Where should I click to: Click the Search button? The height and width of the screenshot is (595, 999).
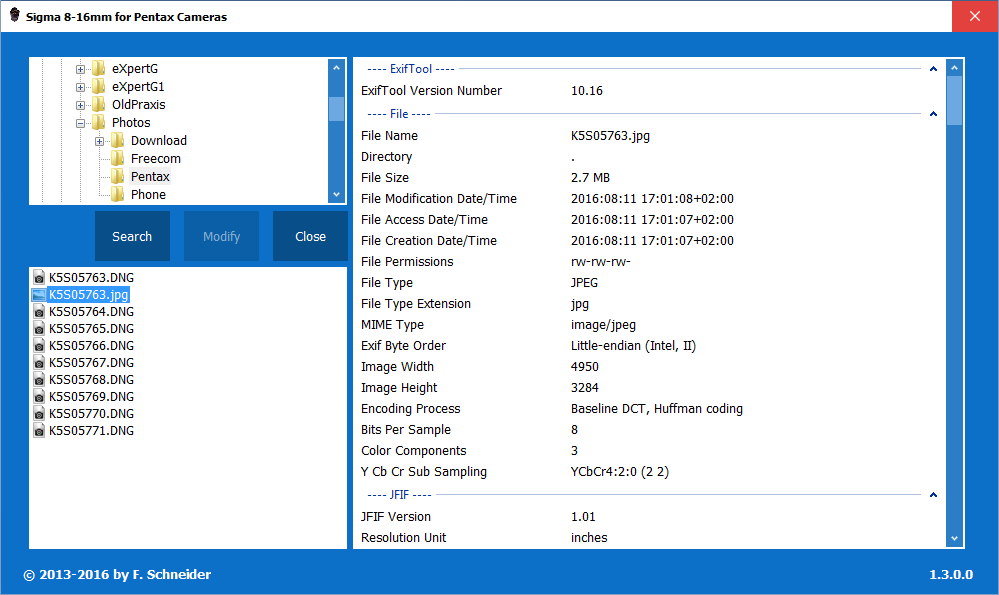coord(133,236)
